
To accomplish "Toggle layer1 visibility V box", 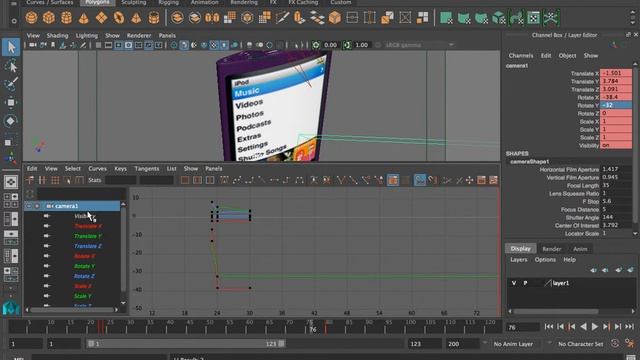I will pos(514,283).
